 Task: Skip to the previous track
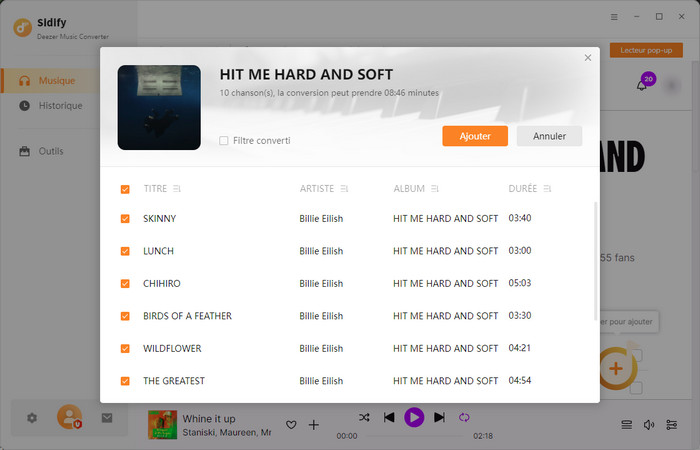point(389,417)
